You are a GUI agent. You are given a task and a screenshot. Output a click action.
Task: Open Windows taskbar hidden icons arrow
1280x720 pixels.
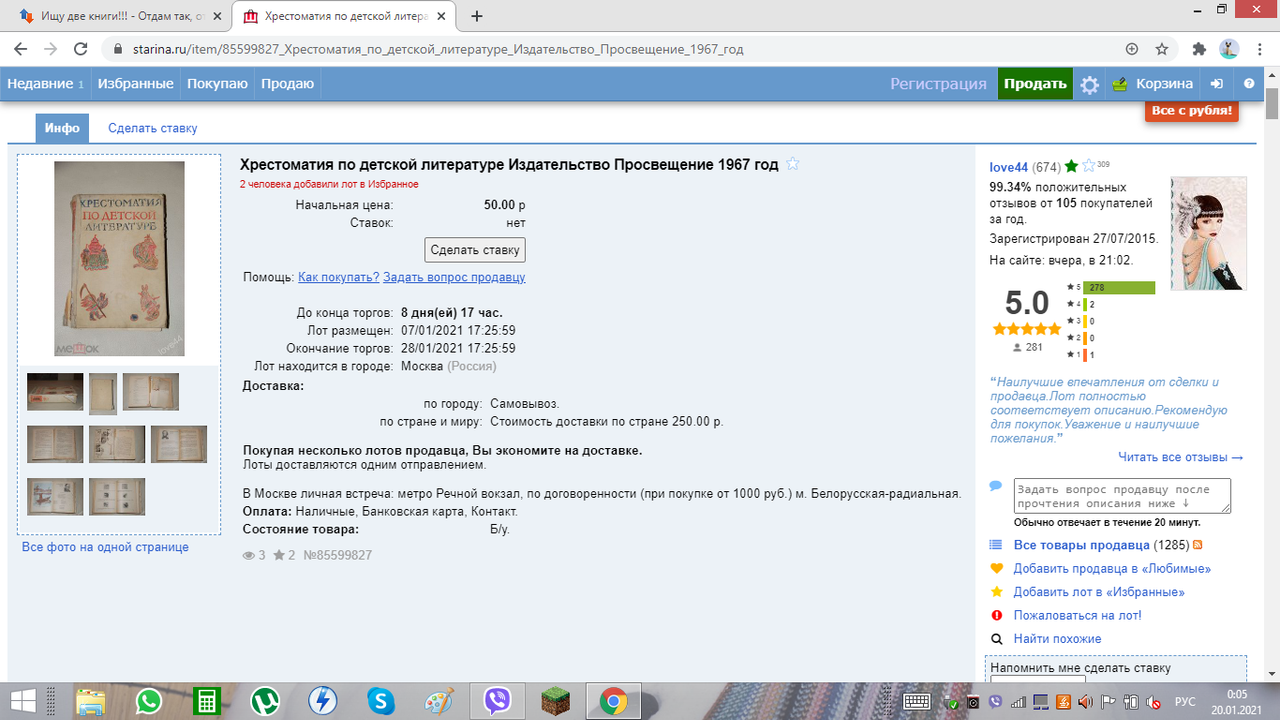tap(891, 701)
